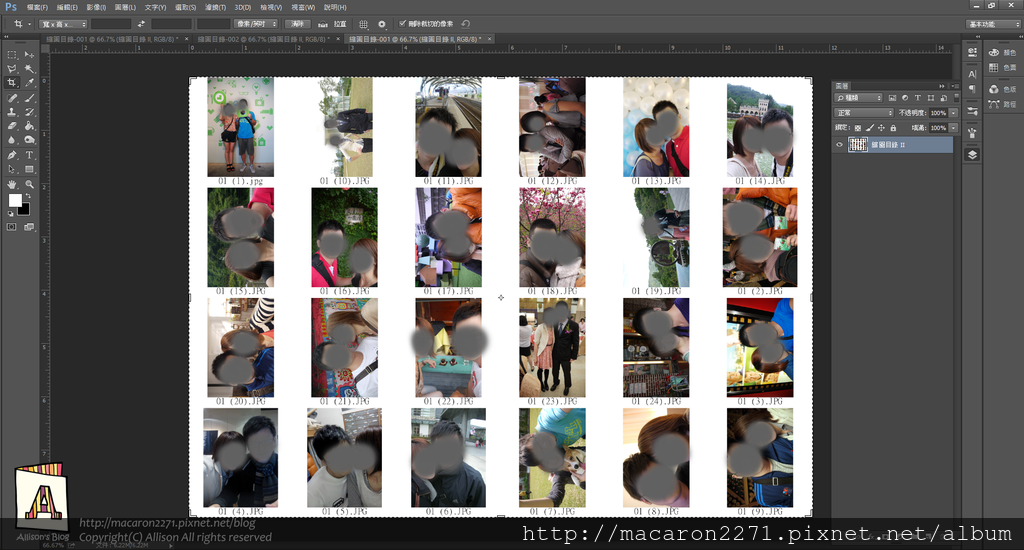The image size is (1024, 550).
Task: Collapse the Layers panel with double arrows
Action: 942,86
